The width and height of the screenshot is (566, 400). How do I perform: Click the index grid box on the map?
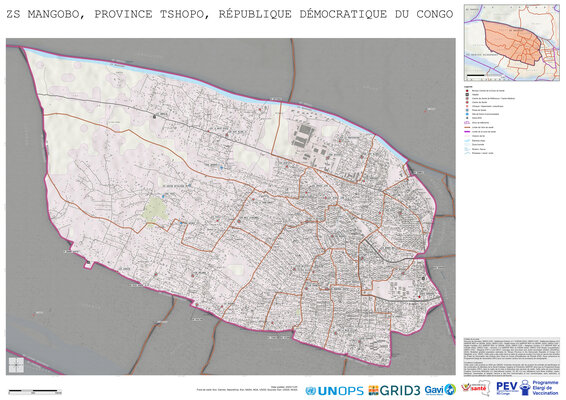pyautogui.click(x=16, y=365)
